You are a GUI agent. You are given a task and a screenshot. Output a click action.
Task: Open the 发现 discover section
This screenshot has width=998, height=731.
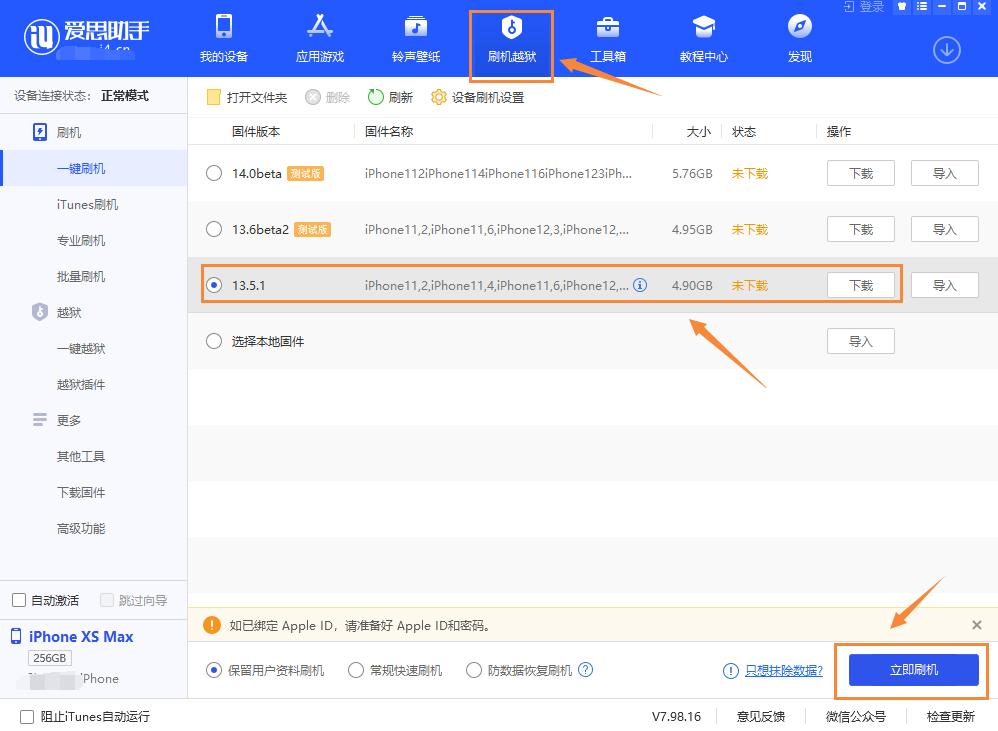pyautogui.click(x=799, y=38)
